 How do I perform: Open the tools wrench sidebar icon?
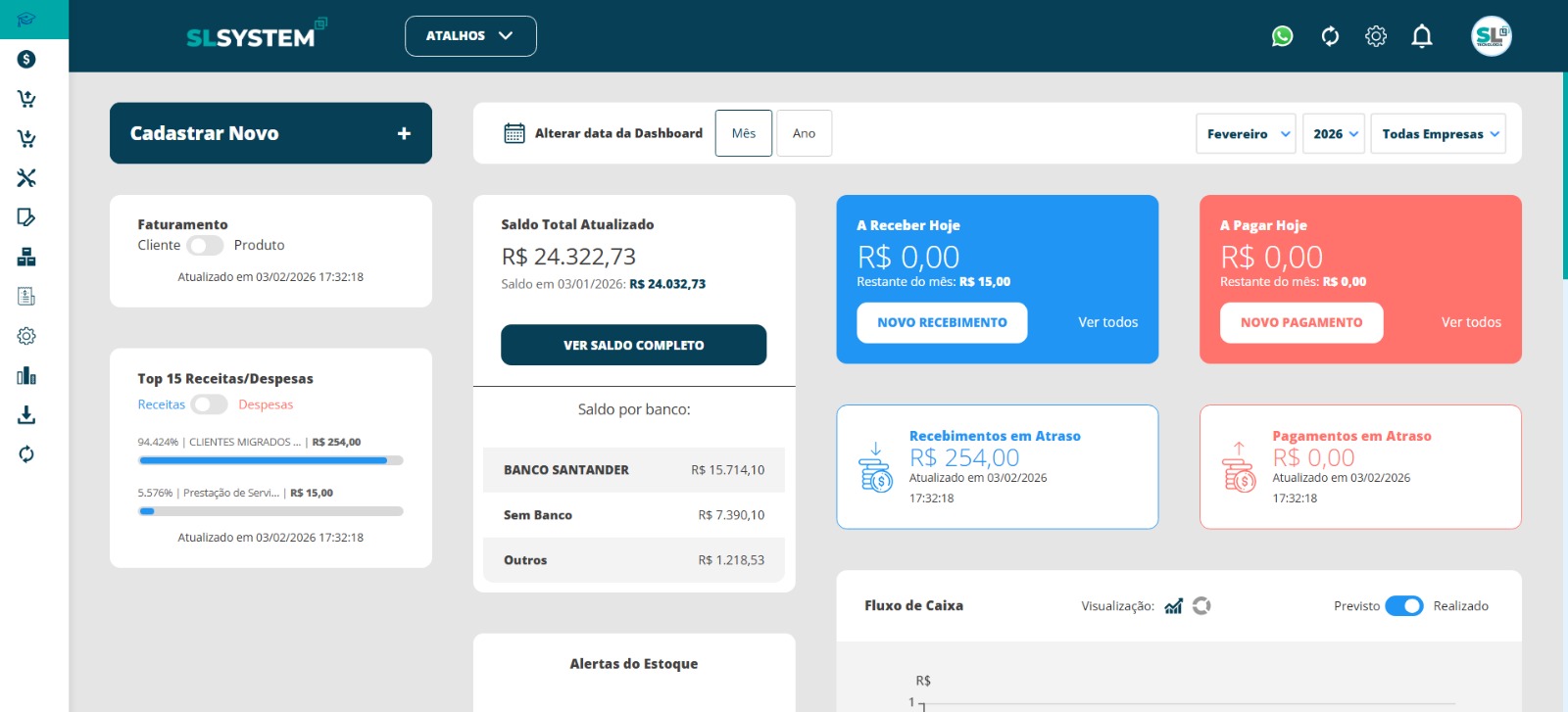pyautogui.click(x=26, y=177)
